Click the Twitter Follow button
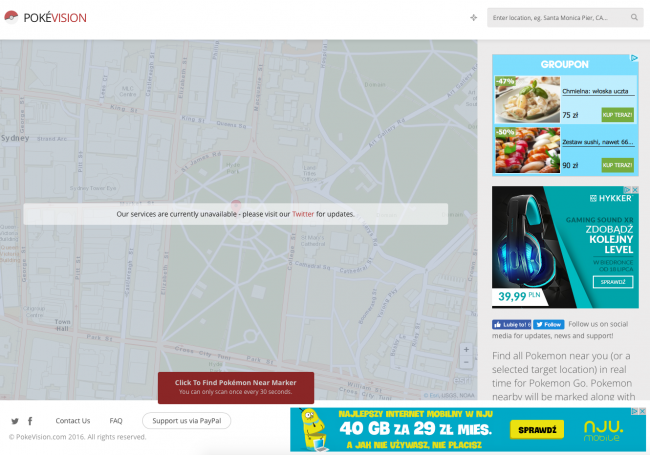The height and width of the screenshot is (455, 650). pyautogui.click(x=548, y=324)
